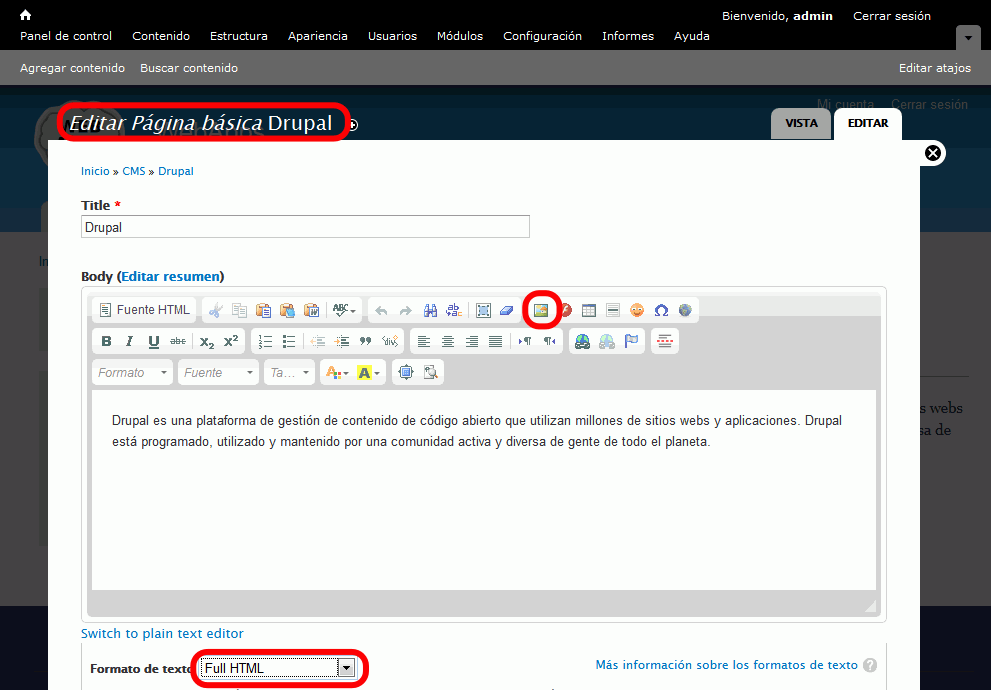Switch to the VISTA tab
Image resolution: width=991 pixels, height=690 pixels.
pos(801,123)
